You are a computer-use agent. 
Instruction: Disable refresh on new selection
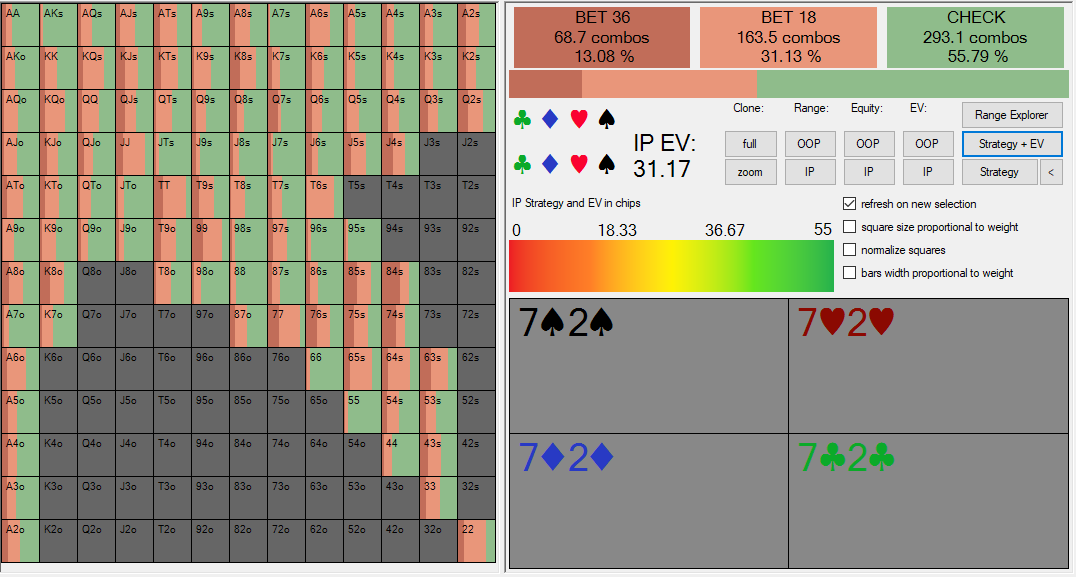[x=850, y=204]
